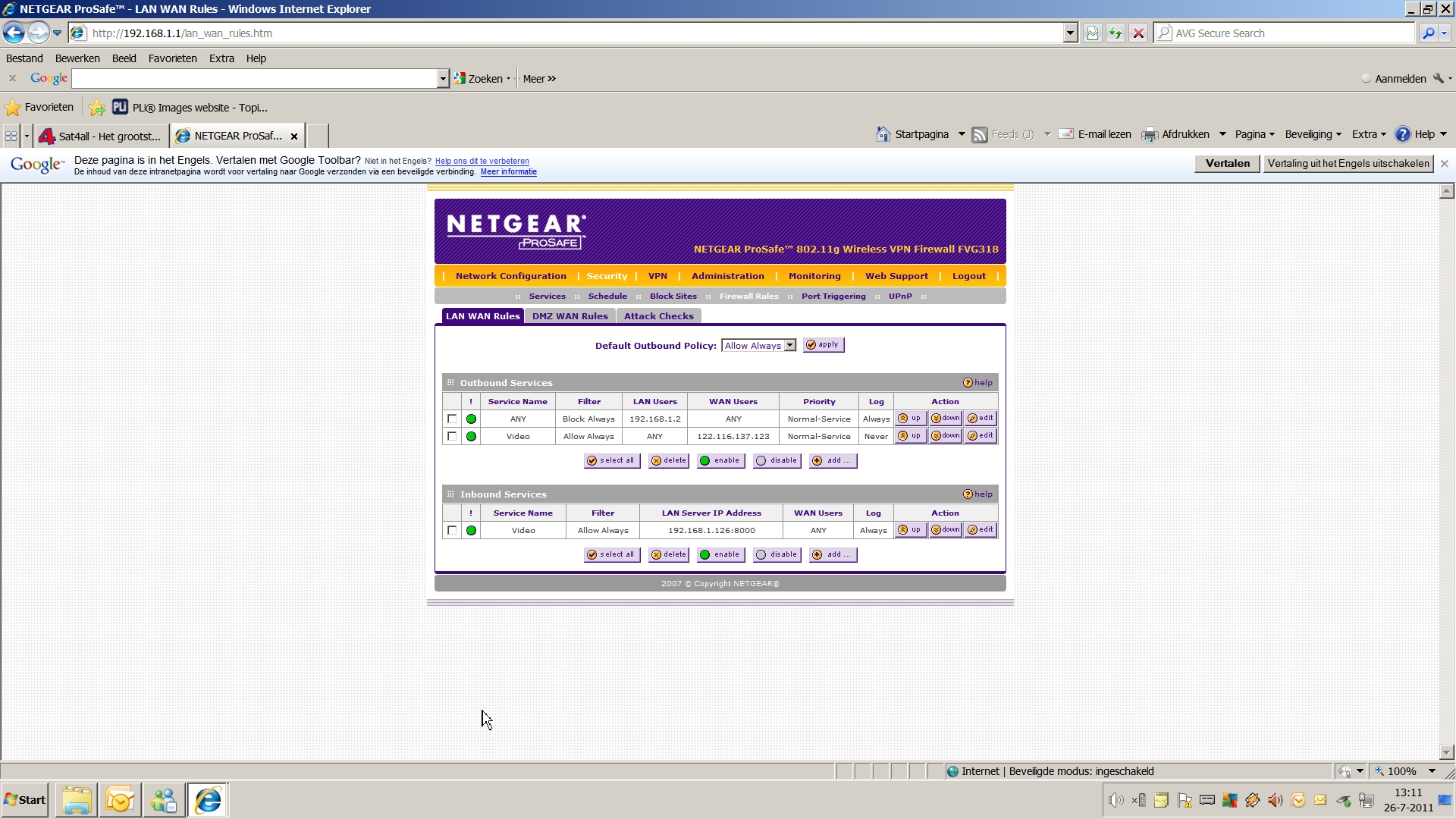The image size is (1456, 819).
Task: Click Meer informatie link
Action: pyautogui.click(x=508, y=172)
